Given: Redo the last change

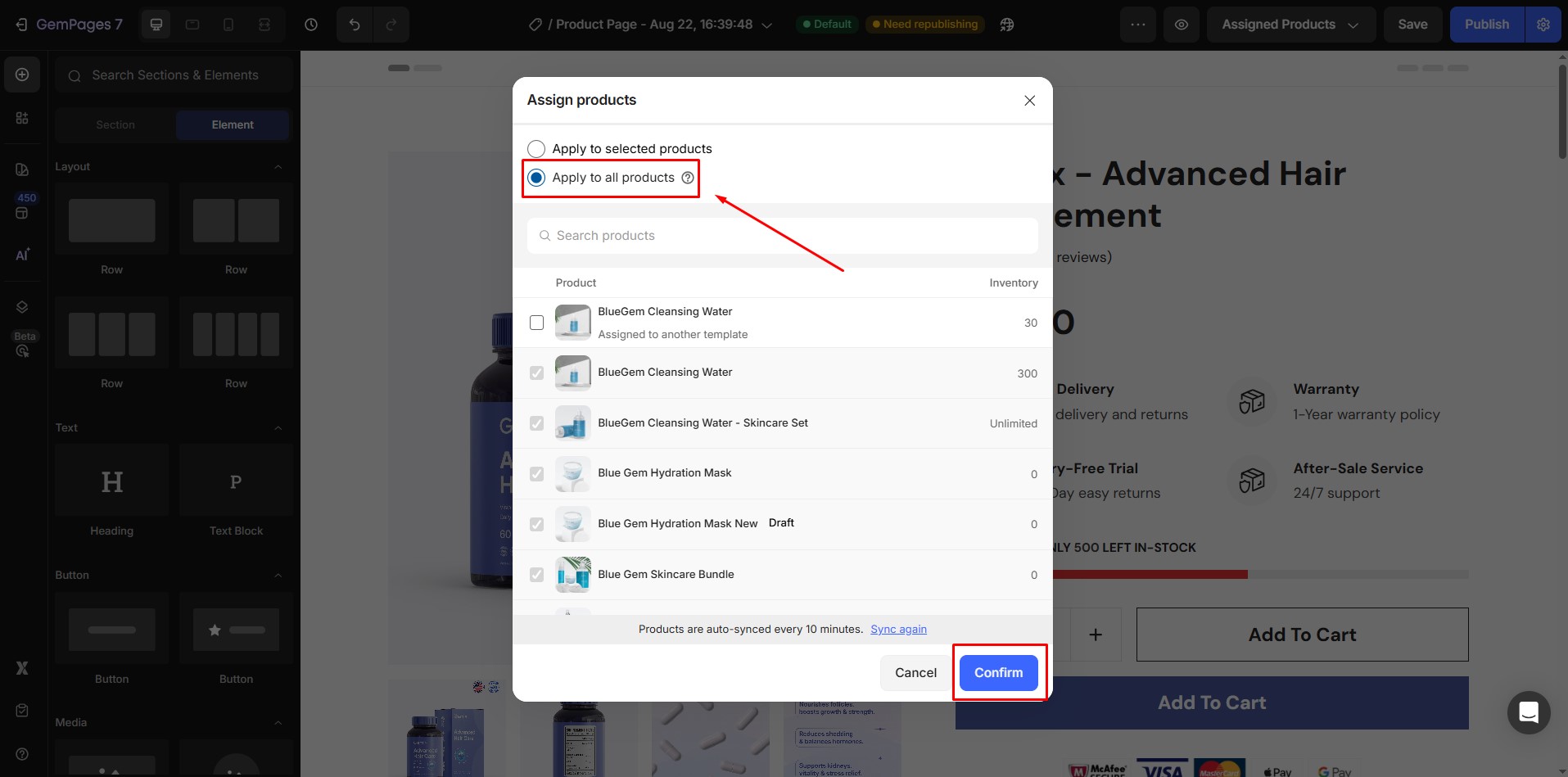Looking at the screenshot, I should point(392,24).
